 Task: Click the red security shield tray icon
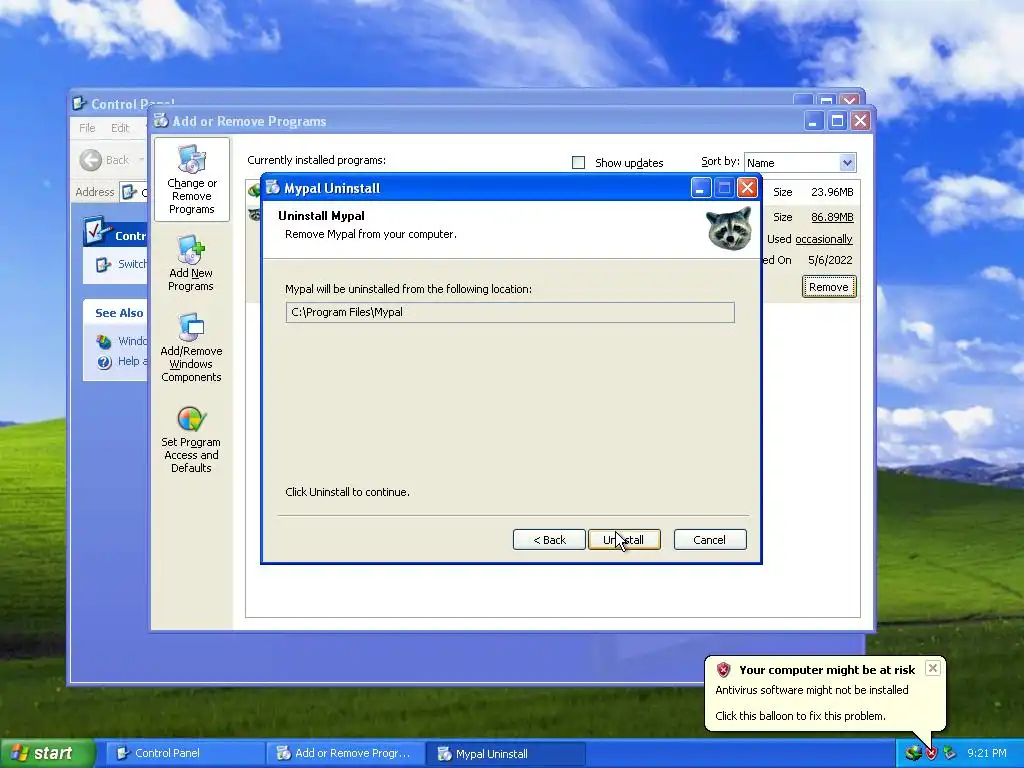pos(931,754)
